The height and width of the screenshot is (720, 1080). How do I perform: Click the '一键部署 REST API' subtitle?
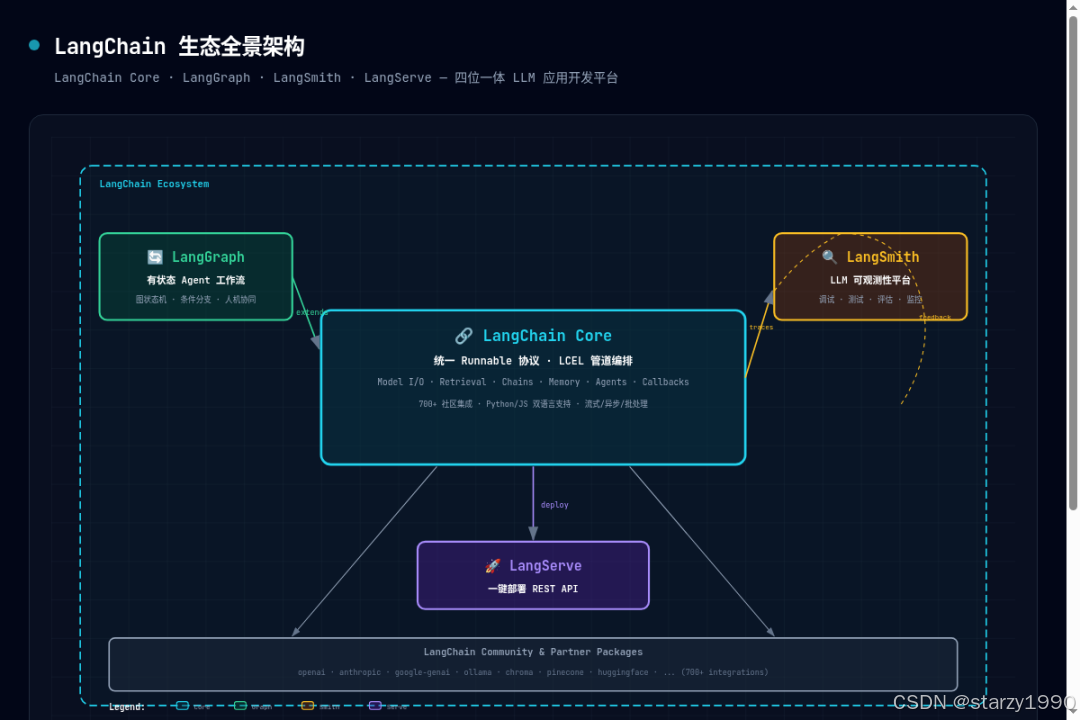(x=533, y=588)
